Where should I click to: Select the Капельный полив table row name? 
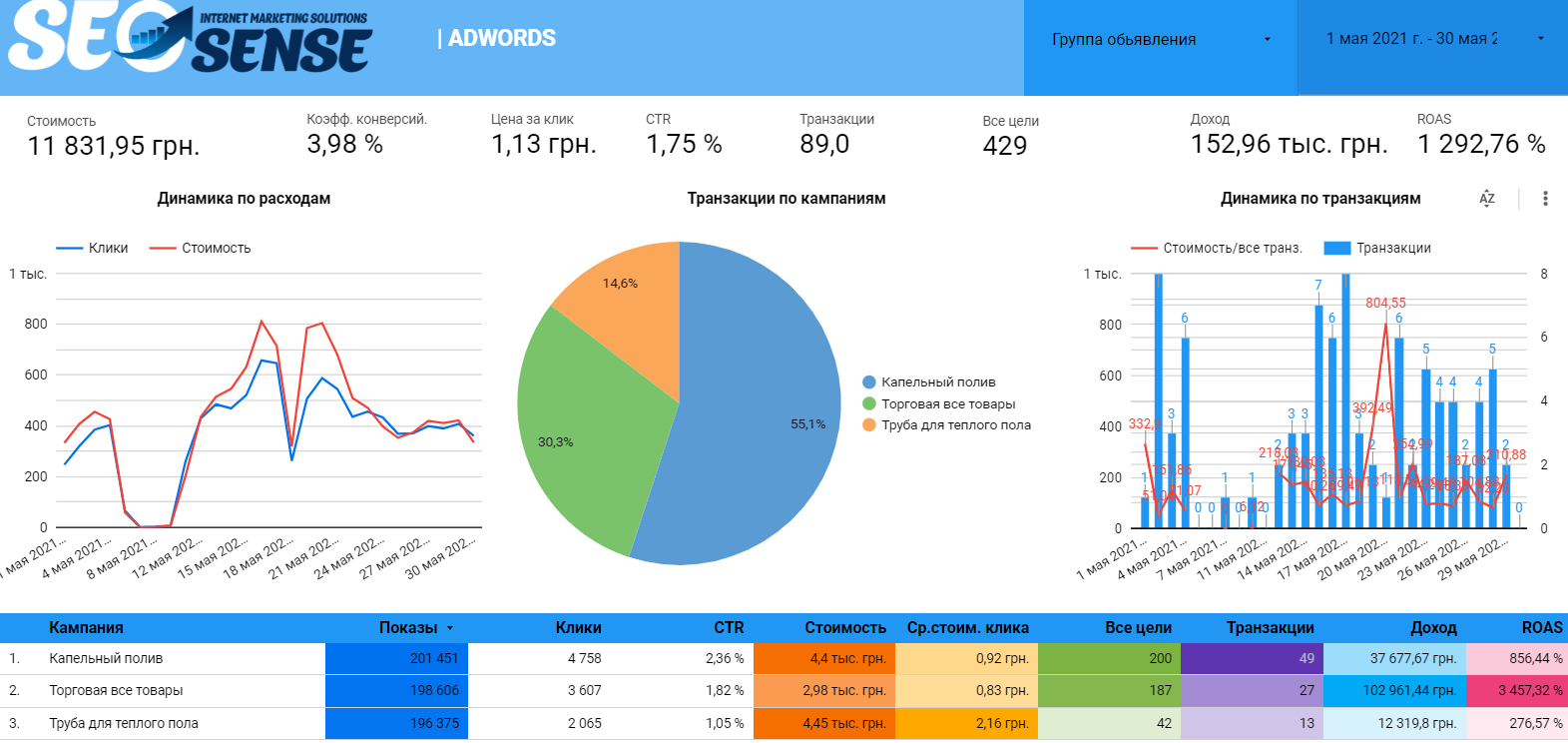pyautogui.click(x=106, y=658)
